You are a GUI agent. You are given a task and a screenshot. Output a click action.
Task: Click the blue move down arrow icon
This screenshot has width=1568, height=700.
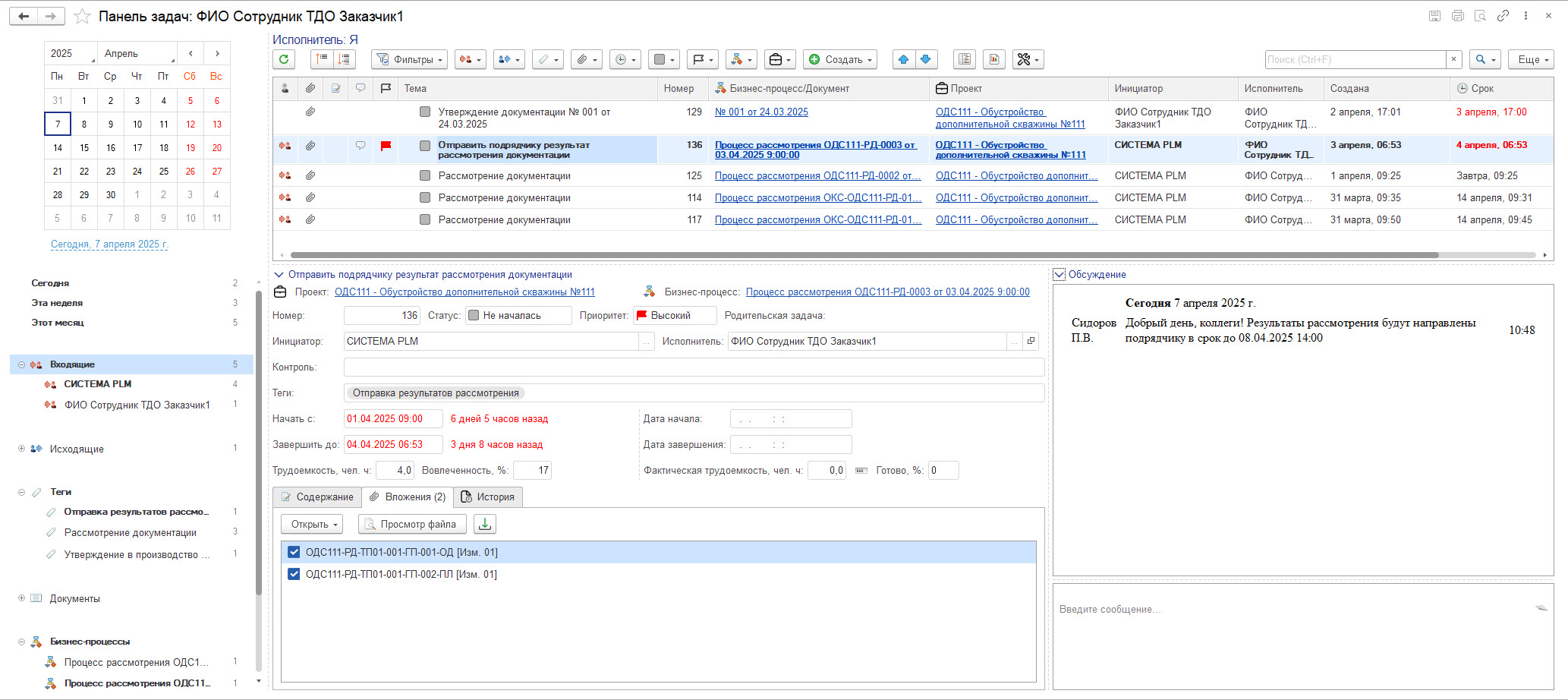click(x=925, y=59)
